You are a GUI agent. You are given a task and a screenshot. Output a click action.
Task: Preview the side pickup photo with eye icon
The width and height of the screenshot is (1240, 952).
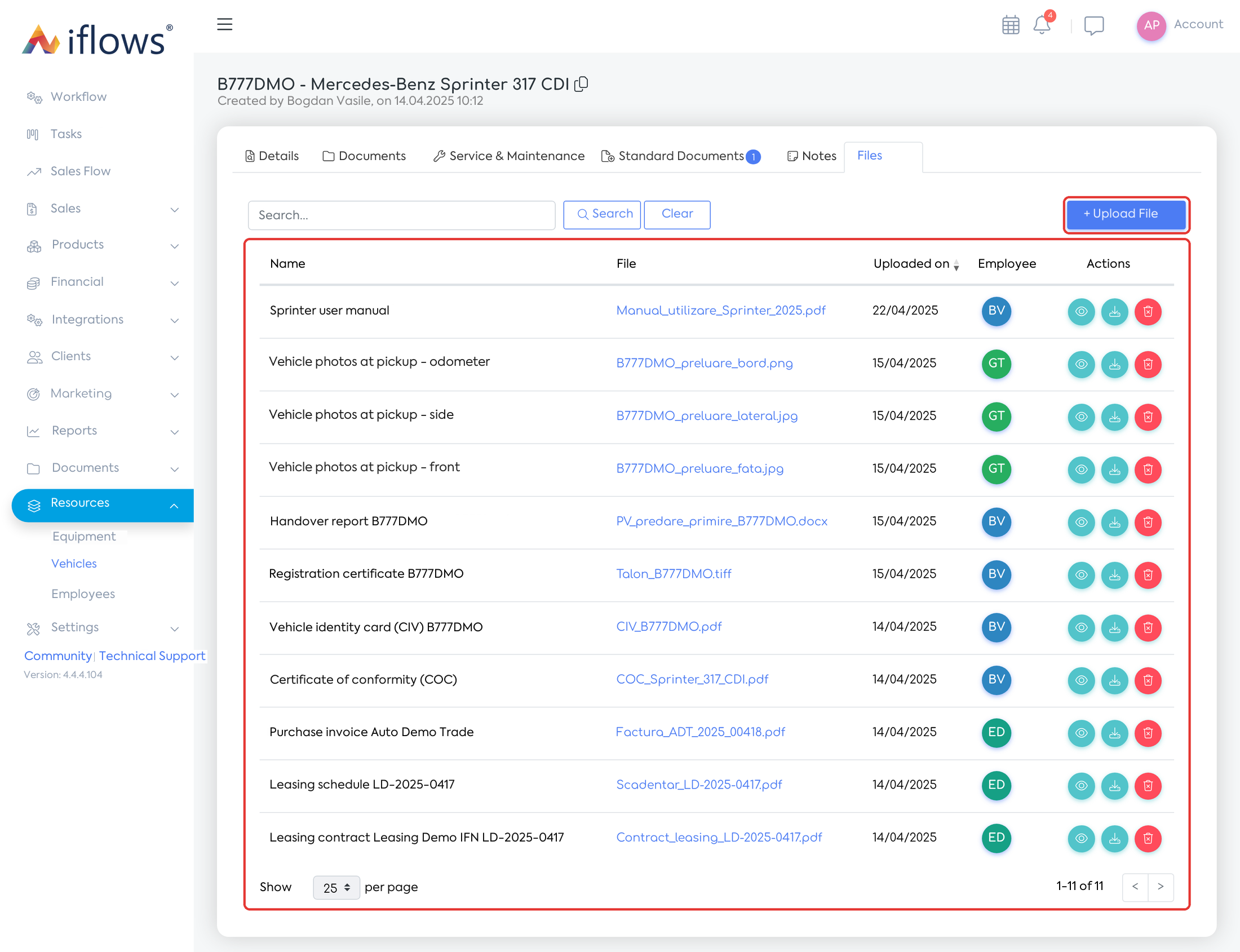click(x=1080, y=417)
